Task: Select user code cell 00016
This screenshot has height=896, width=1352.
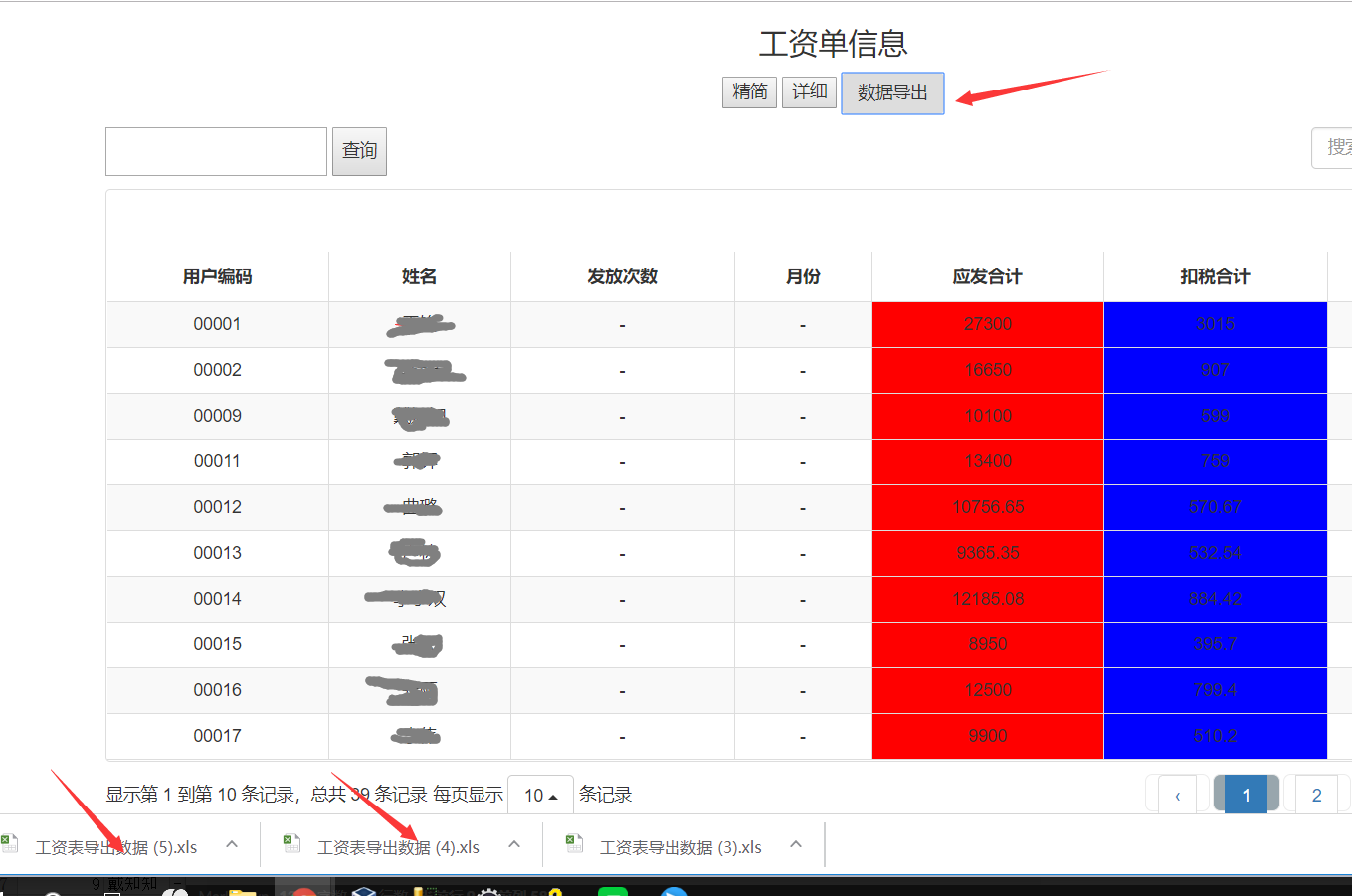Action: click(x=217, y=690)
